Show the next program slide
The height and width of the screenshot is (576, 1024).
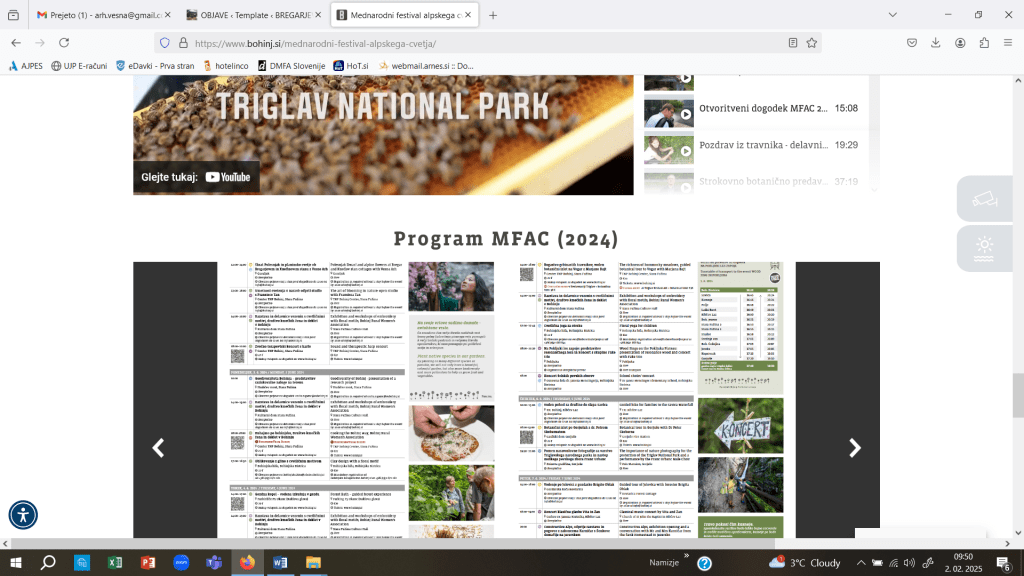[854, 448]
